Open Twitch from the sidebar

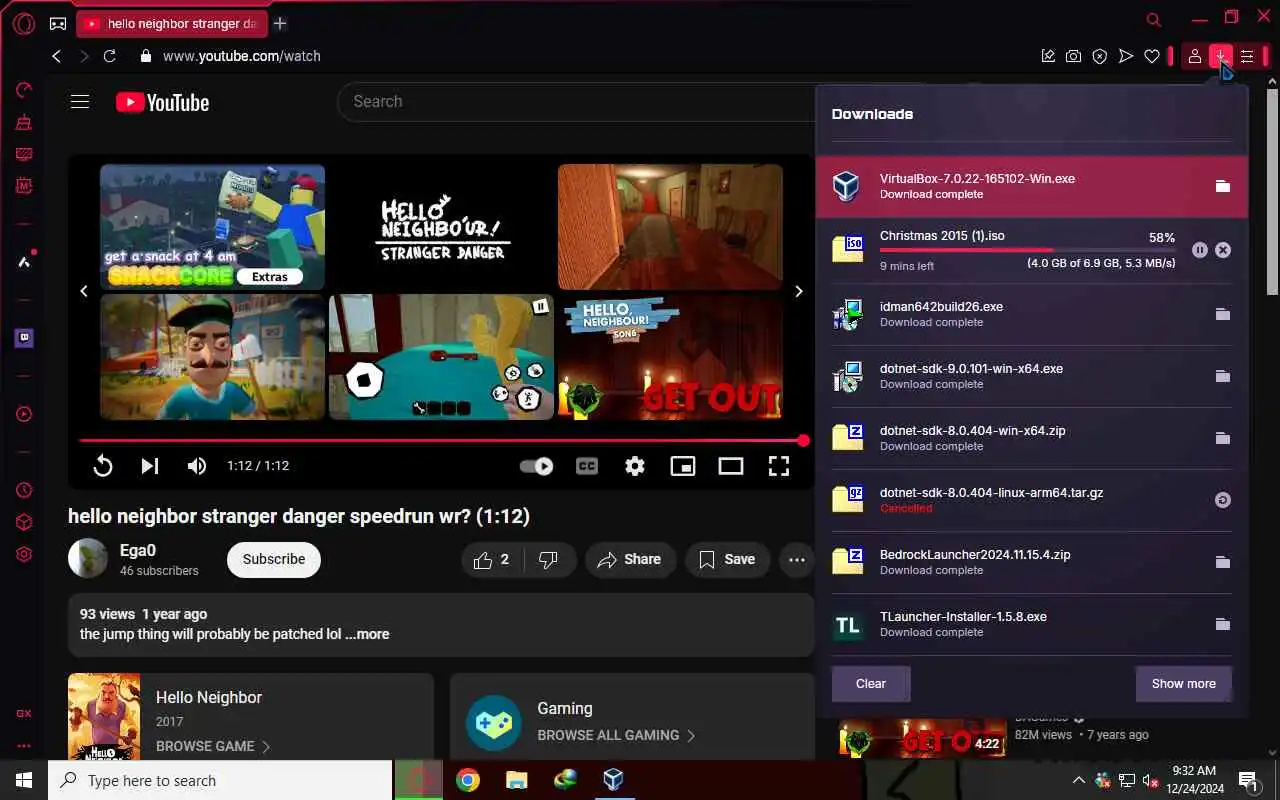[24, 338]
